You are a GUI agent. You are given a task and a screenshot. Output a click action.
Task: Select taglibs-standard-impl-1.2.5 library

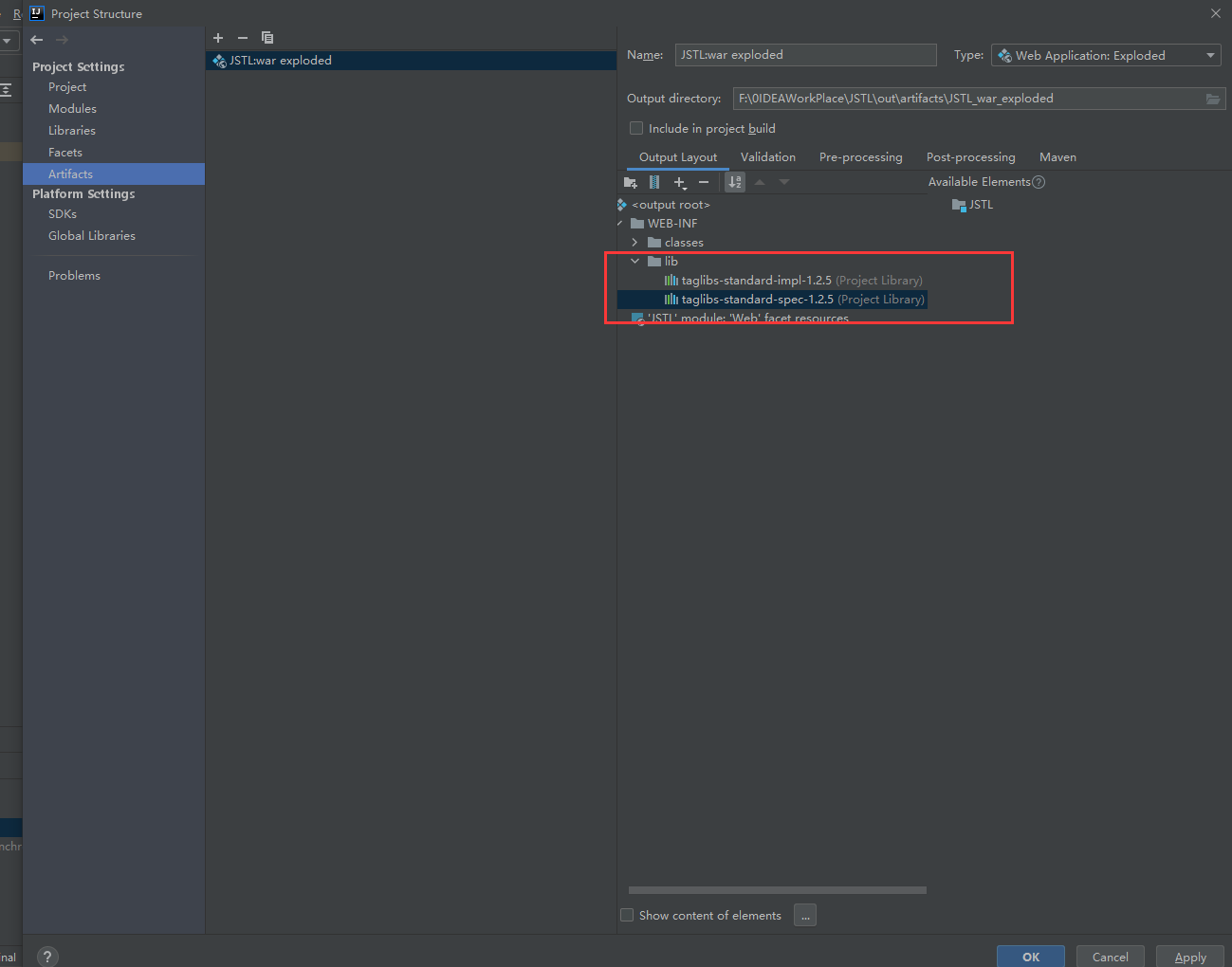click(793, 281)
